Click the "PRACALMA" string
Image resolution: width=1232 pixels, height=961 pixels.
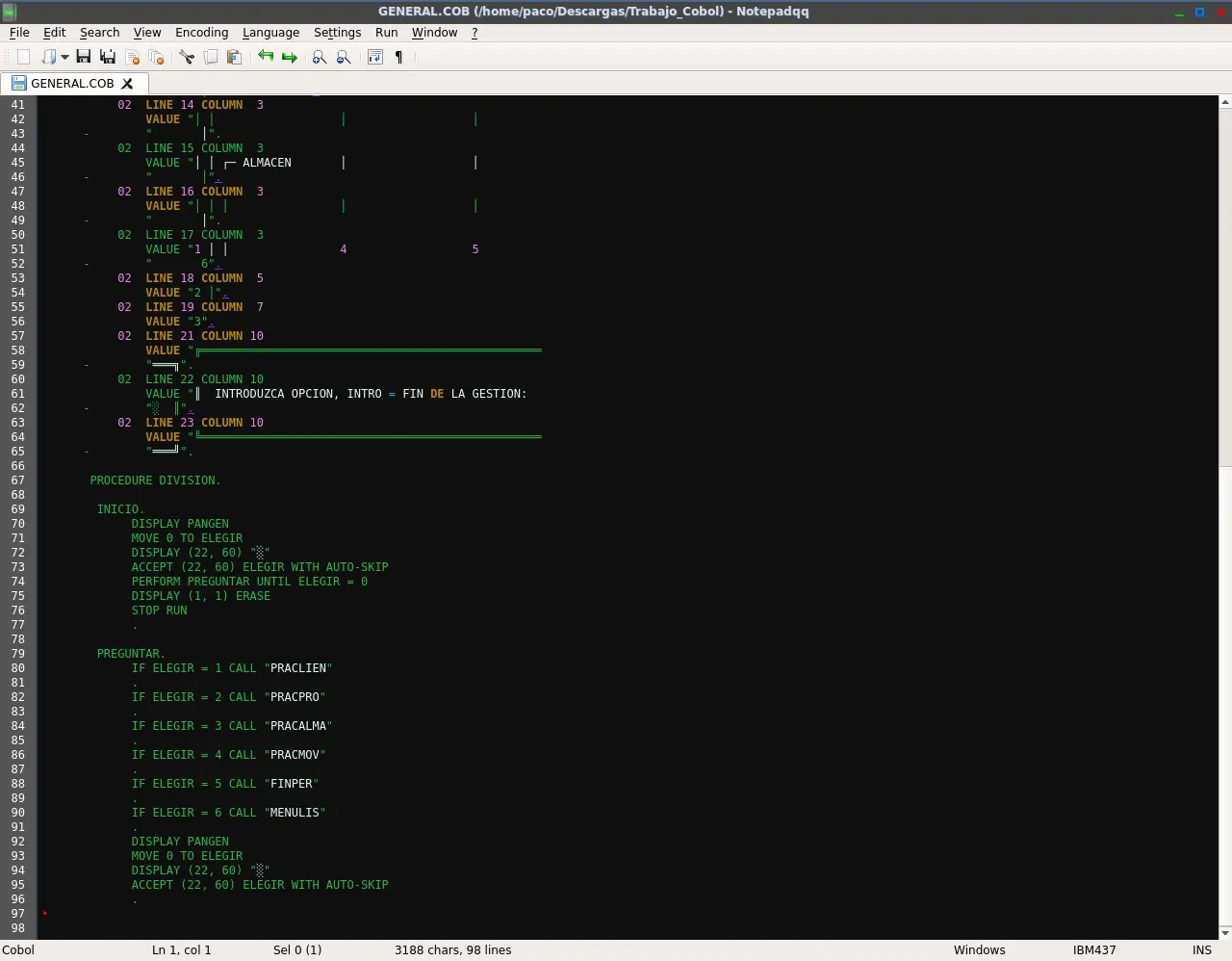click(x=298, y=726)
